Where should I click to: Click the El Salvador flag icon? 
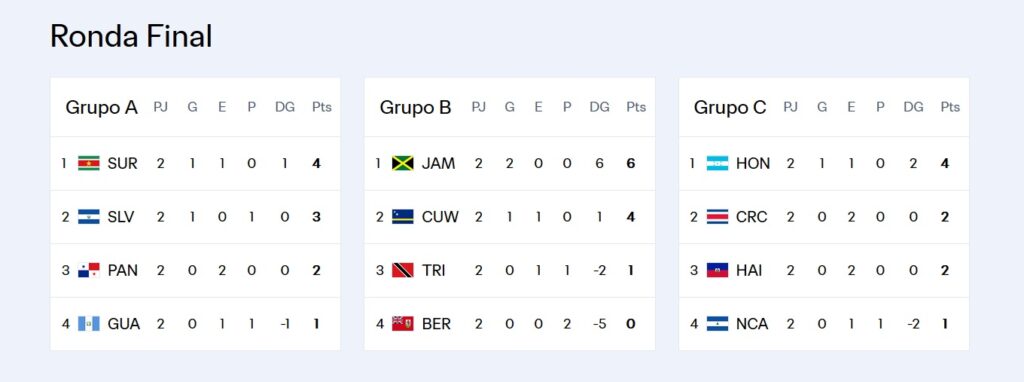tap(89, 217)
